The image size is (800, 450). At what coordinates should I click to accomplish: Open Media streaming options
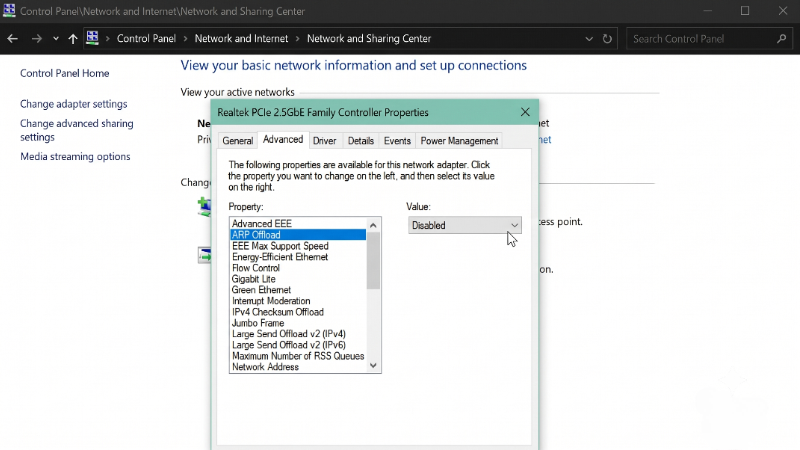(x=75, y=157)
